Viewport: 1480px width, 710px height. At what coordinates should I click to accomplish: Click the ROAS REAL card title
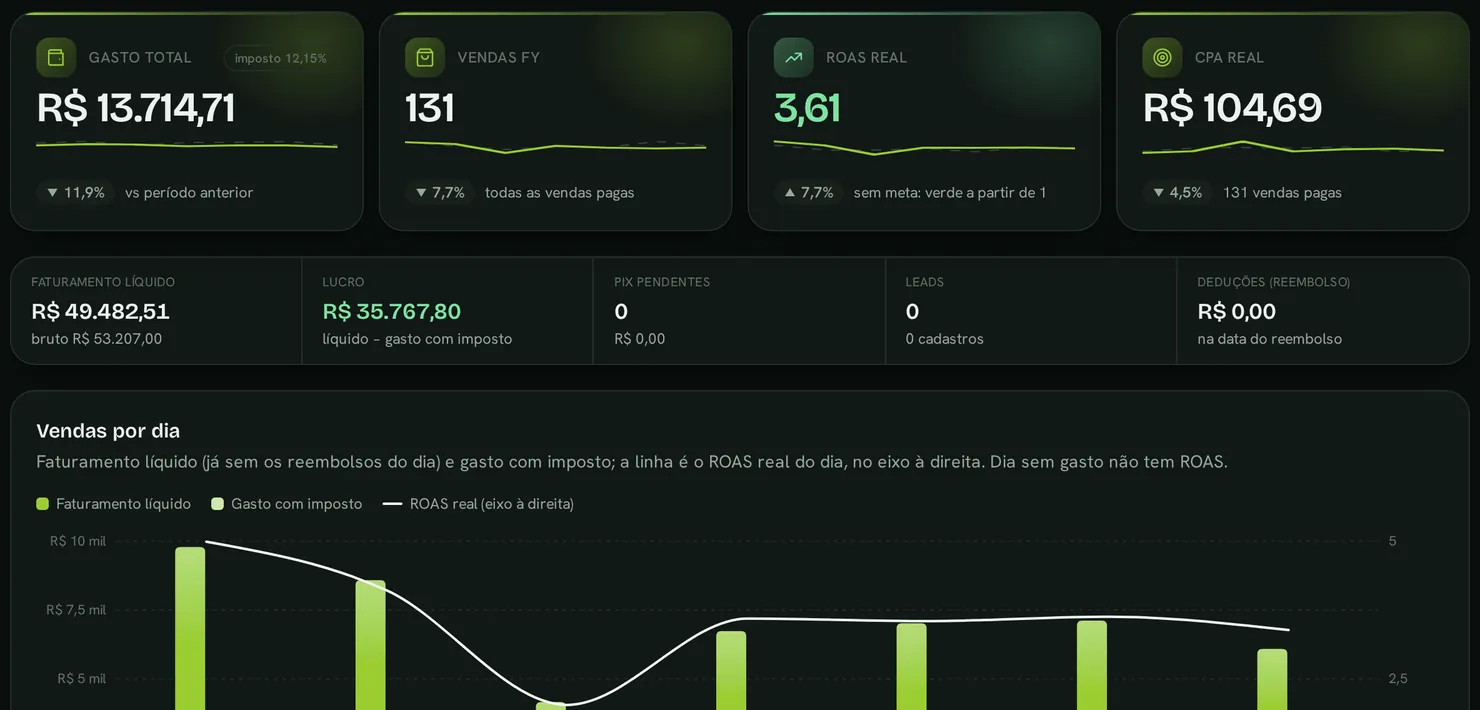click(867, 58)
